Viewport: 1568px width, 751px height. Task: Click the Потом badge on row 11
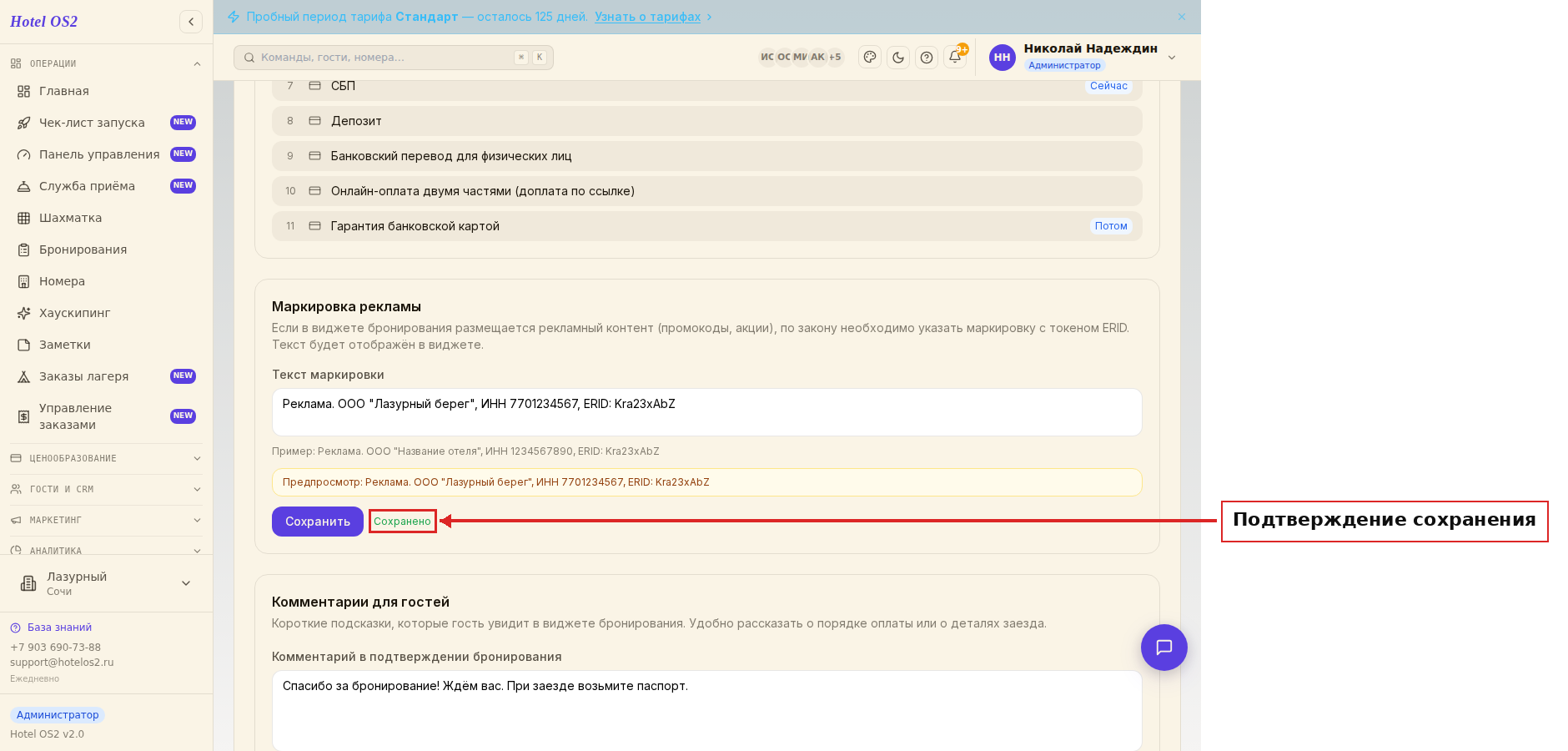point(1111,226)
